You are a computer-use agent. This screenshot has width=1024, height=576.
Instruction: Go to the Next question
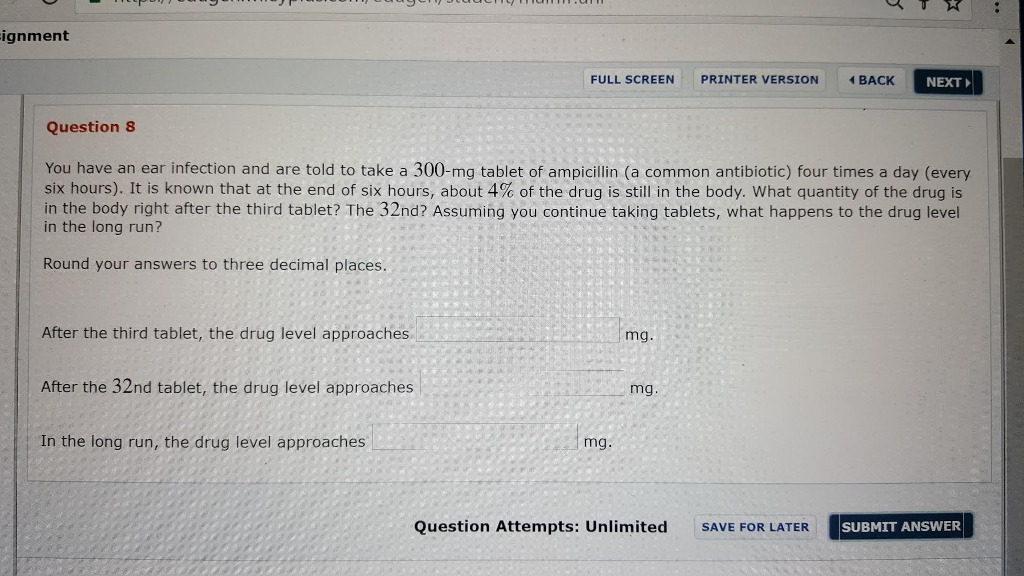(x=948, y=82)
